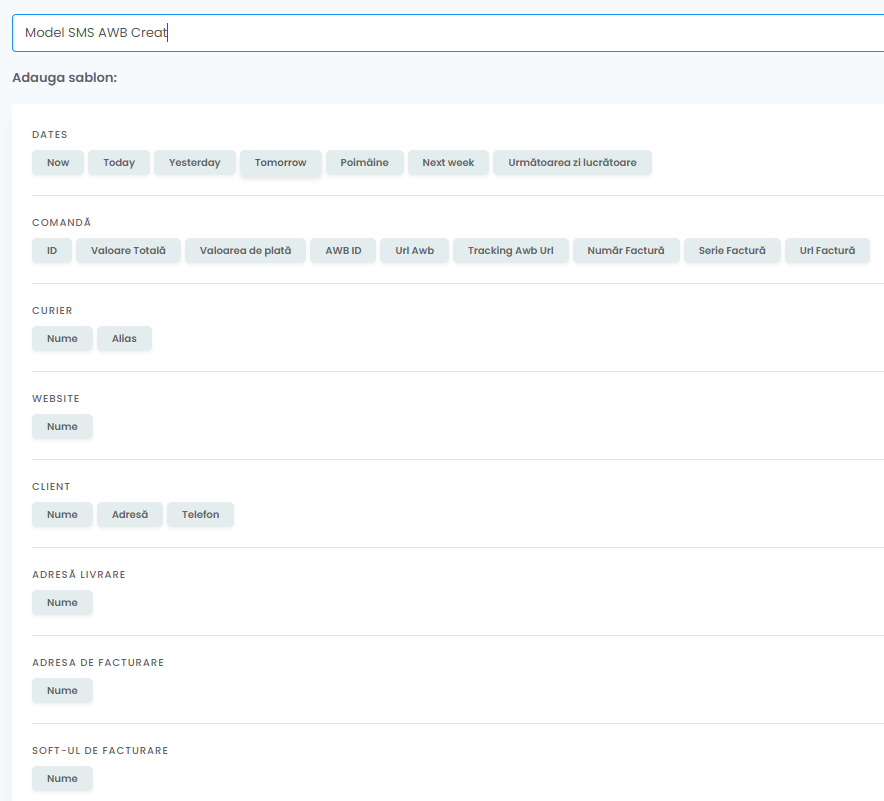This screenshot has width=884, height=801.
Task: Add the order ID tag
Action: tap(52, 250)
